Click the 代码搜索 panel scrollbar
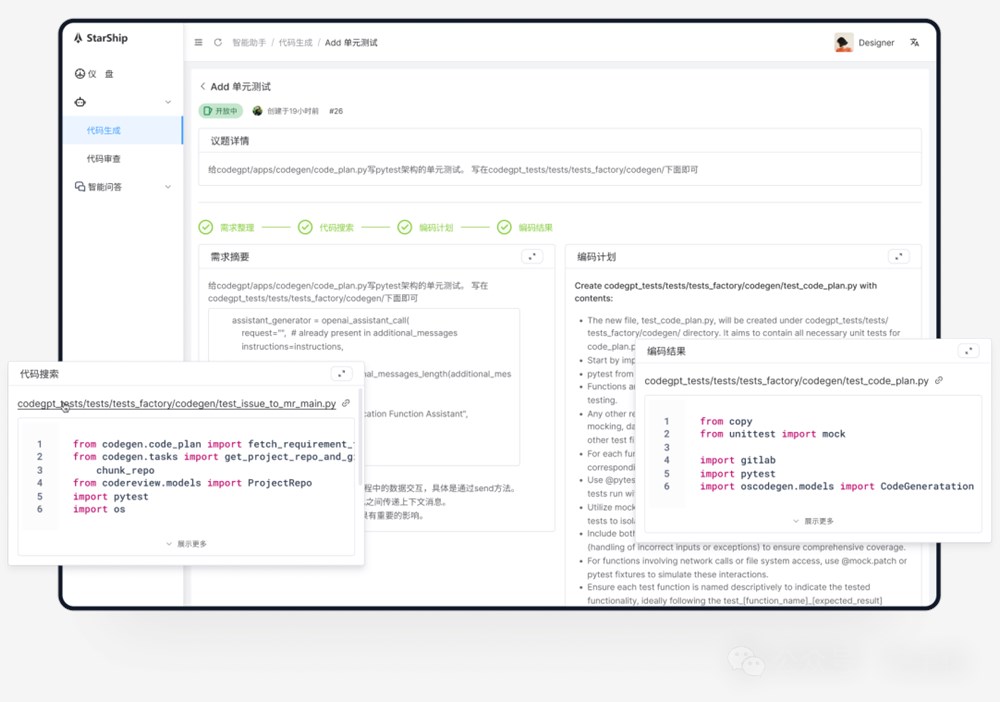 tap(360, 437)
